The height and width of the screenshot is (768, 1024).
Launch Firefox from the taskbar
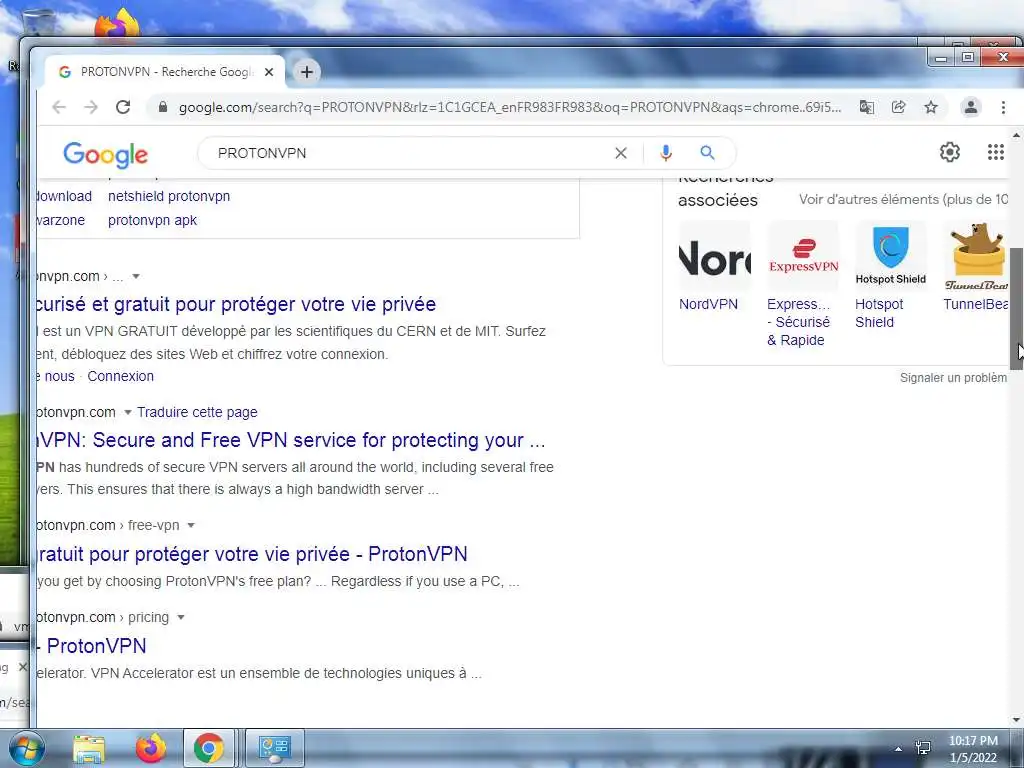(151, 748)
